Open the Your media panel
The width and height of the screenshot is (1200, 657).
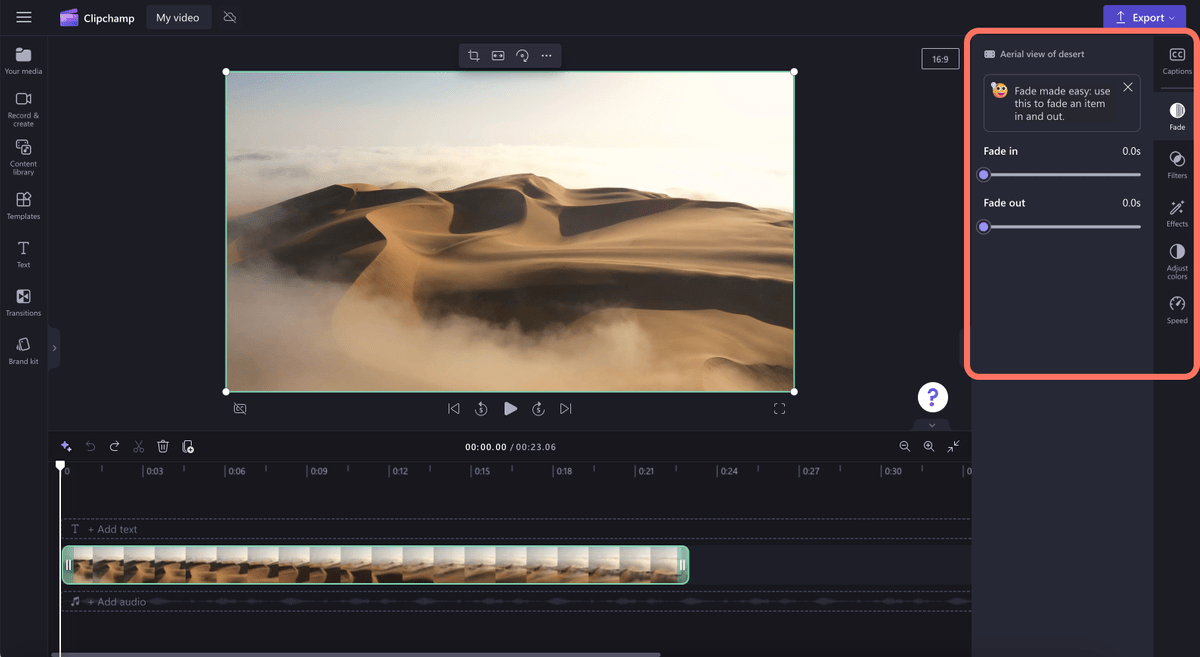coord(23,60)
